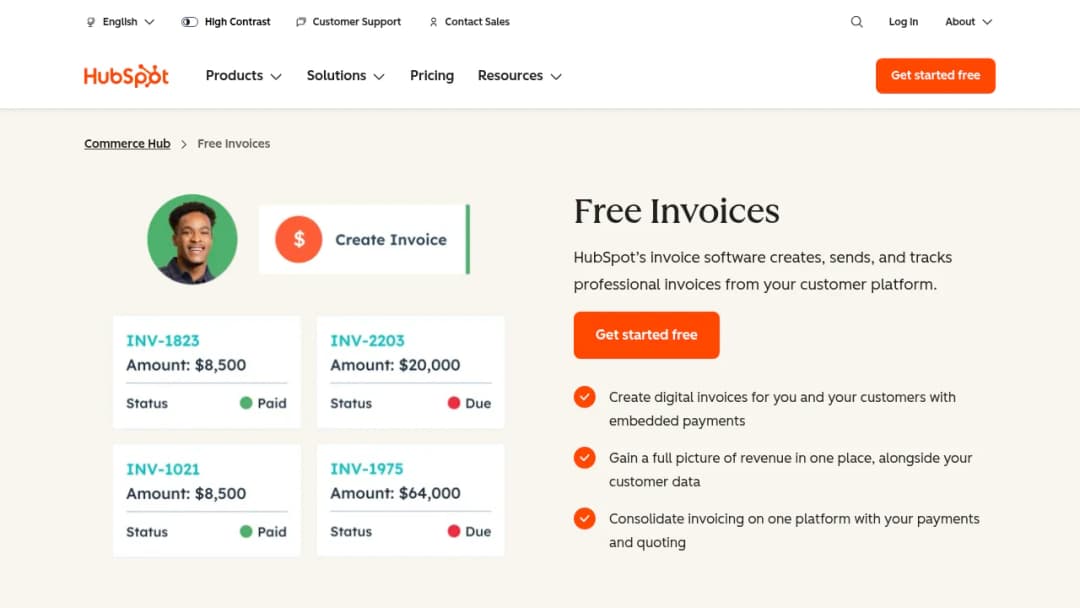The height and width of the screenshot is (608, 1080).
Task: Open the English language dropdown
Action: tap(121, 22)
